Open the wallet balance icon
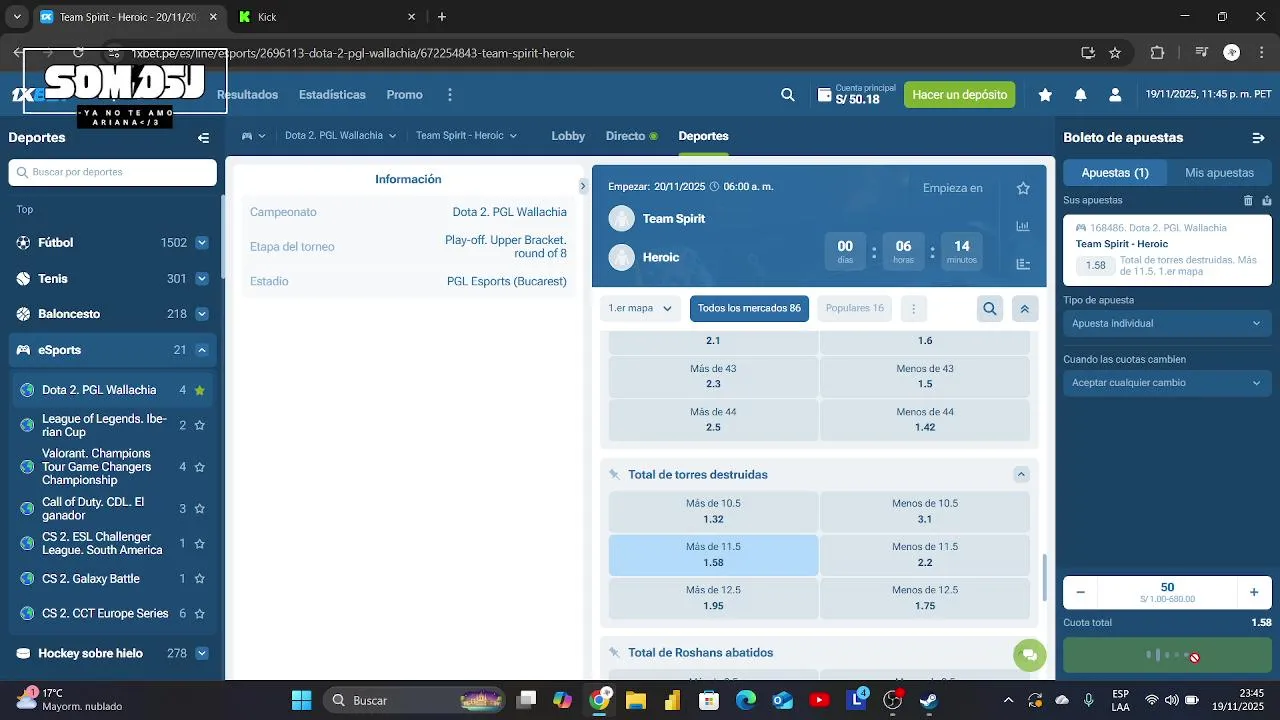1280x720 pixels. 825,95
